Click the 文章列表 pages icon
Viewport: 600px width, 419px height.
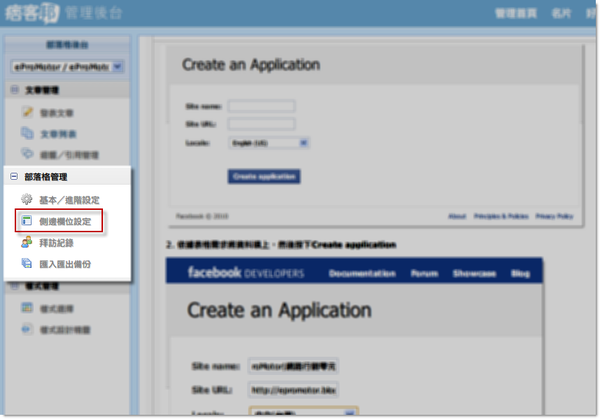click(27, 133)
